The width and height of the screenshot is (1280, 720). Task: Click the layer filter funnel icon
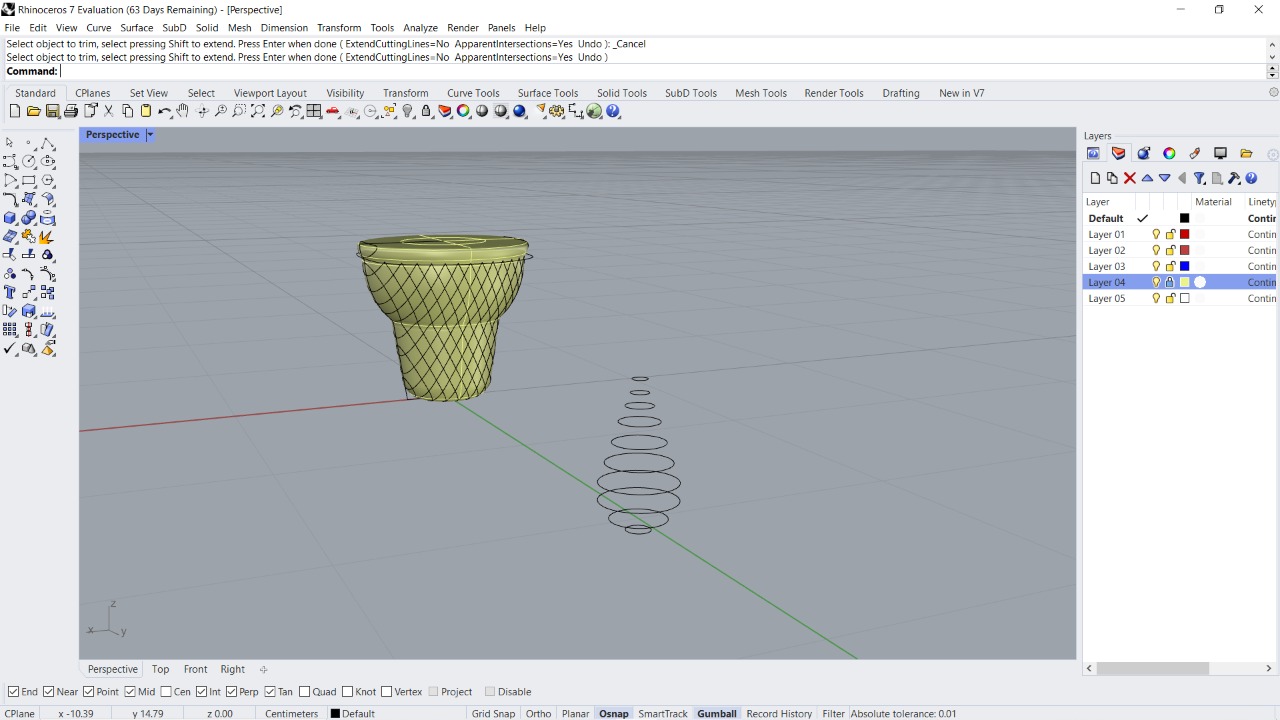[x=1199, y=178]
